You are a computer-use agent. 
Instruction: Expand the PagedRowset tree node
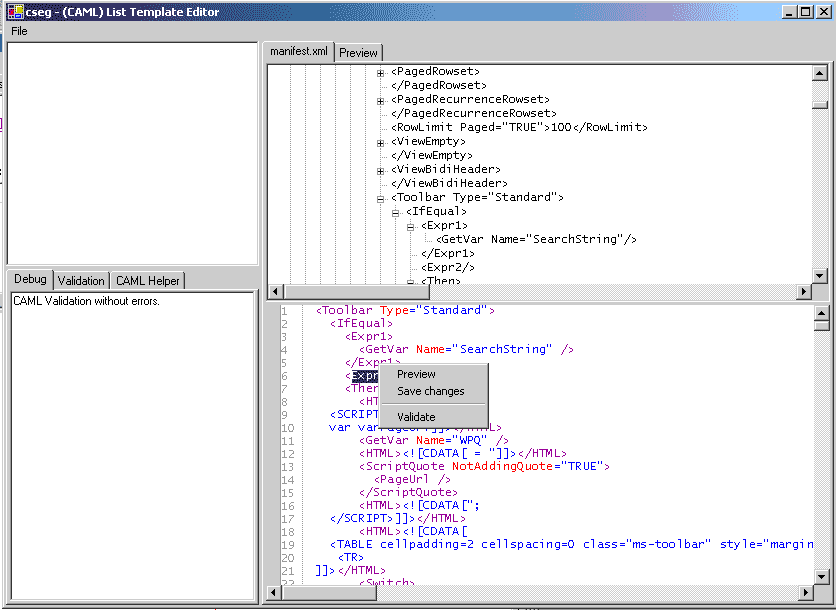(x=380, y=73)
